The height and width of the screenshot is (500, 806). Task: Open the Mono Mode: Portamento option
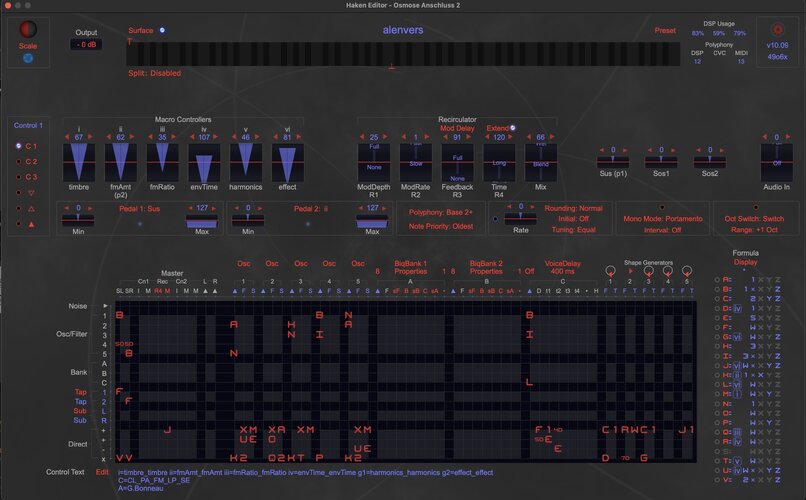[663, 219]
